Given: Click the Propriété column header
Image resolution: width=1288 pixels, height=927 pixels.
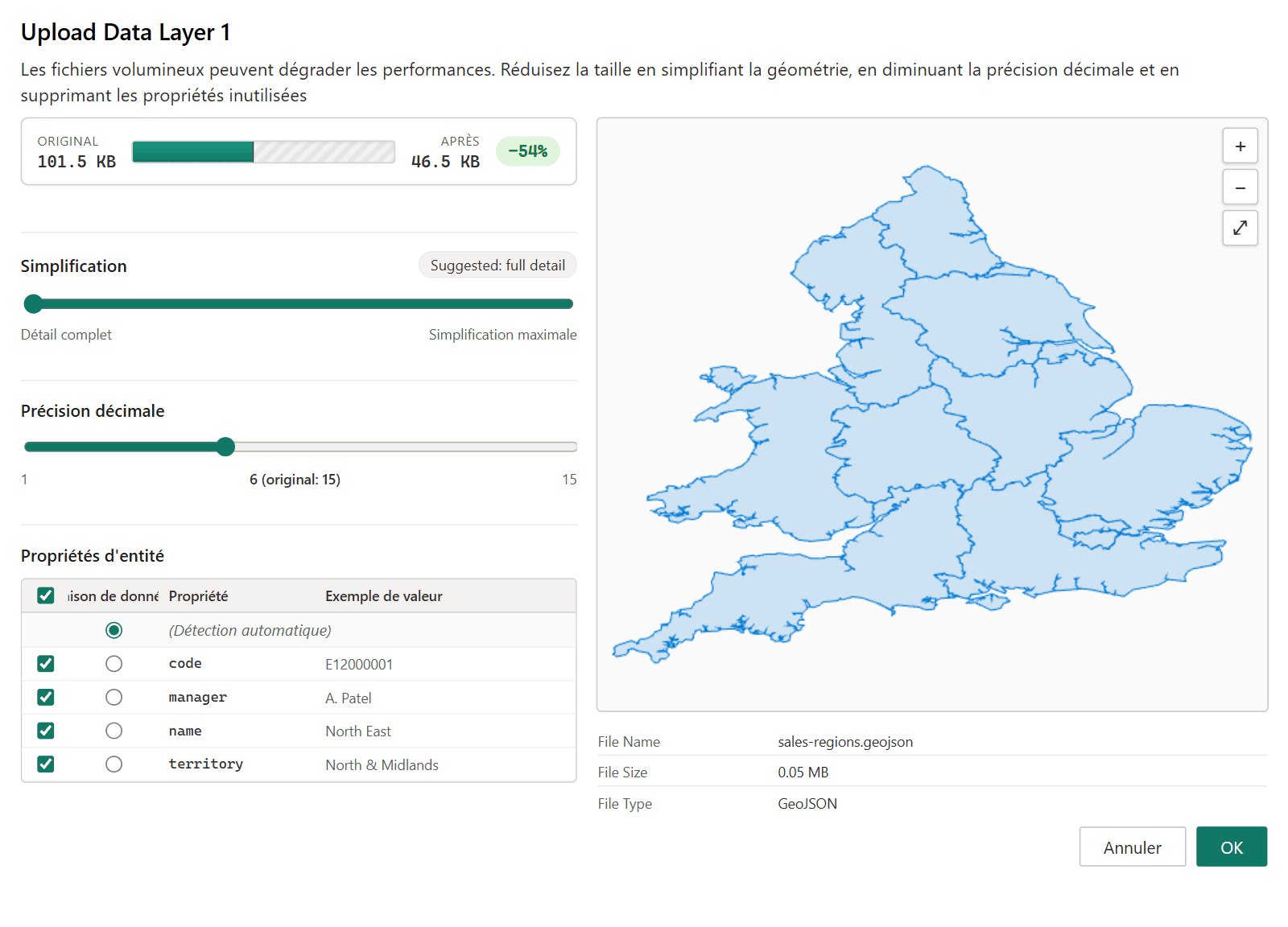Looking at the screenshot, I should pos(198,596).
